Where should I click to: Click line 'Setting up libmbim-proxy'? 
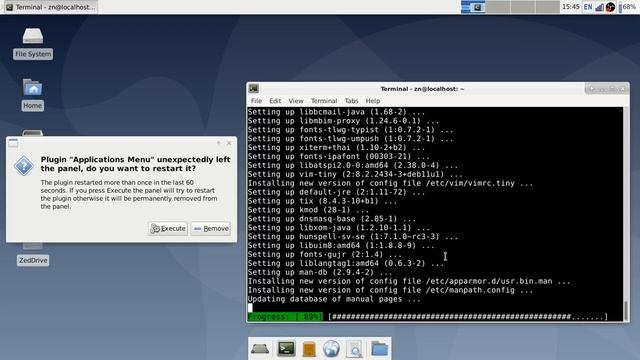(343, 121)
